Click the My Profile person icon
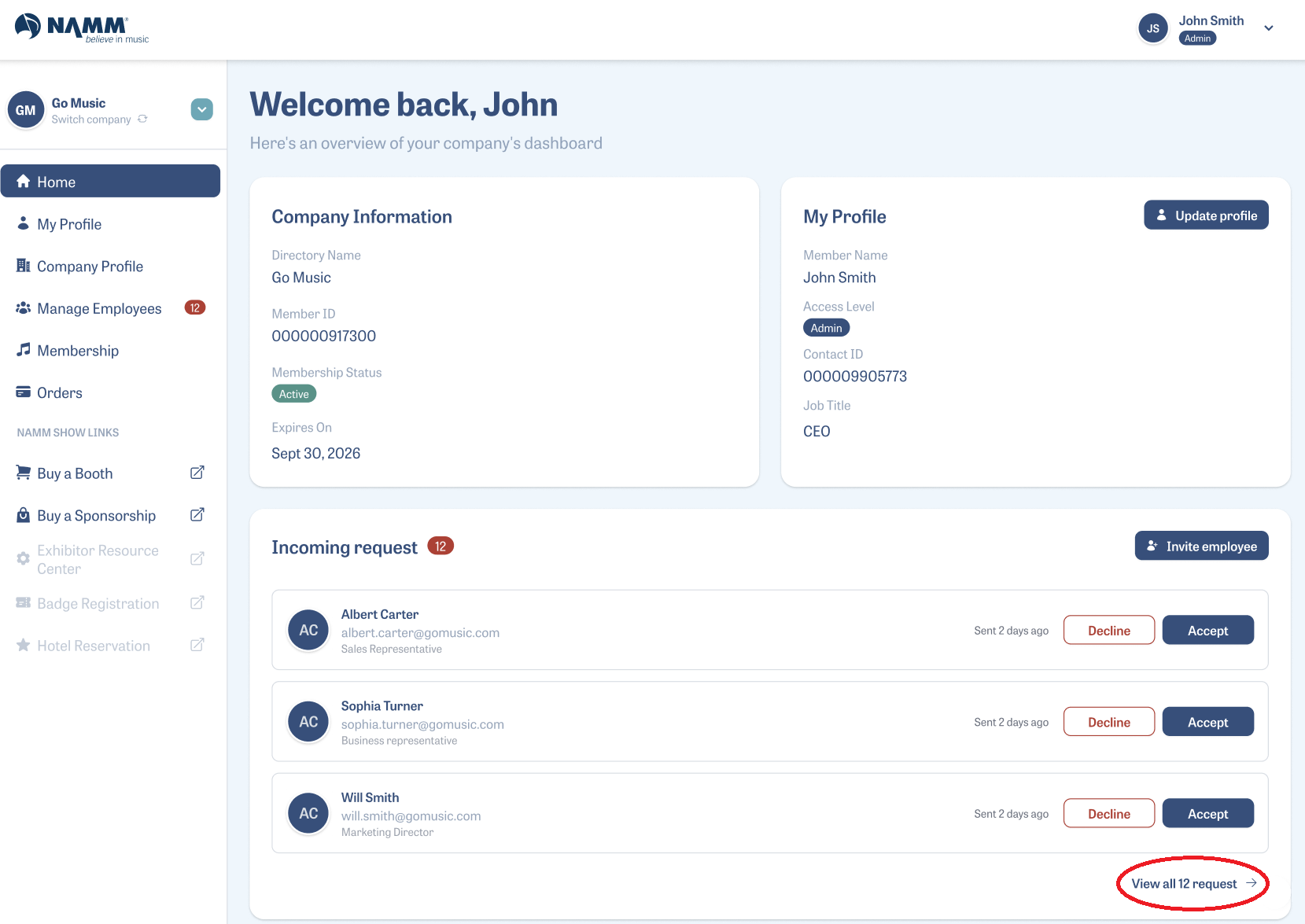1305x924 pixels. tap(24, 223)
